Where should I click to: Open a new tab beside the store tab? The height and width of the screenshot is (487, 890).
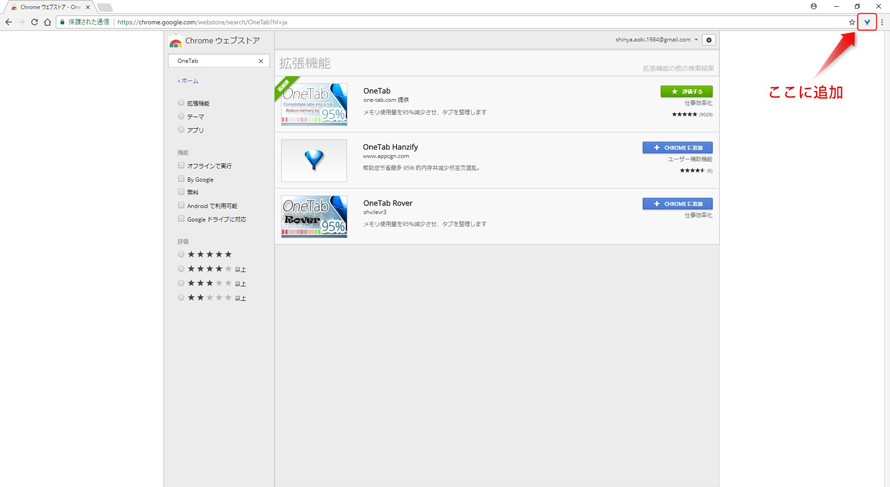click(105, 7)
